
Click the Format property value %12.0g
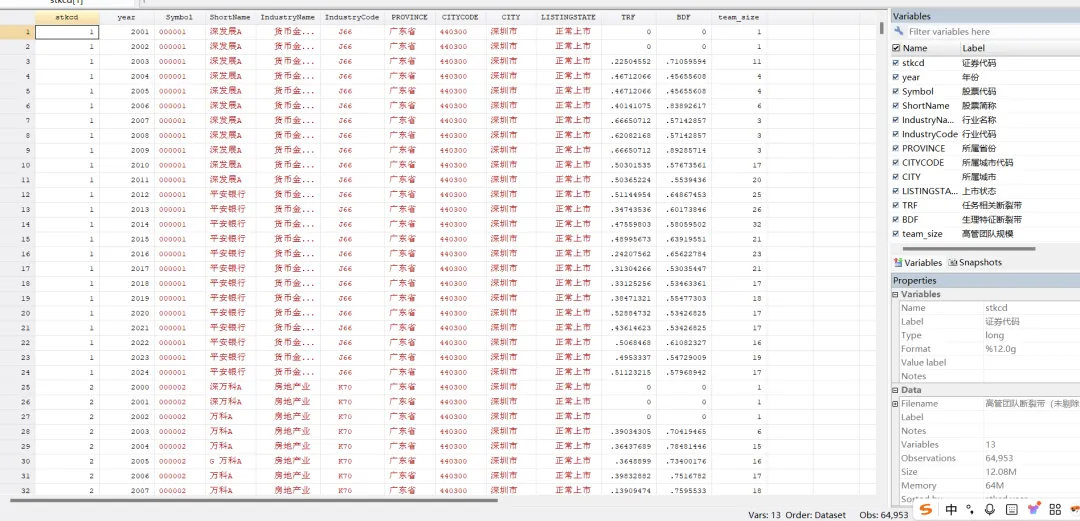(x=1001, y=349)
